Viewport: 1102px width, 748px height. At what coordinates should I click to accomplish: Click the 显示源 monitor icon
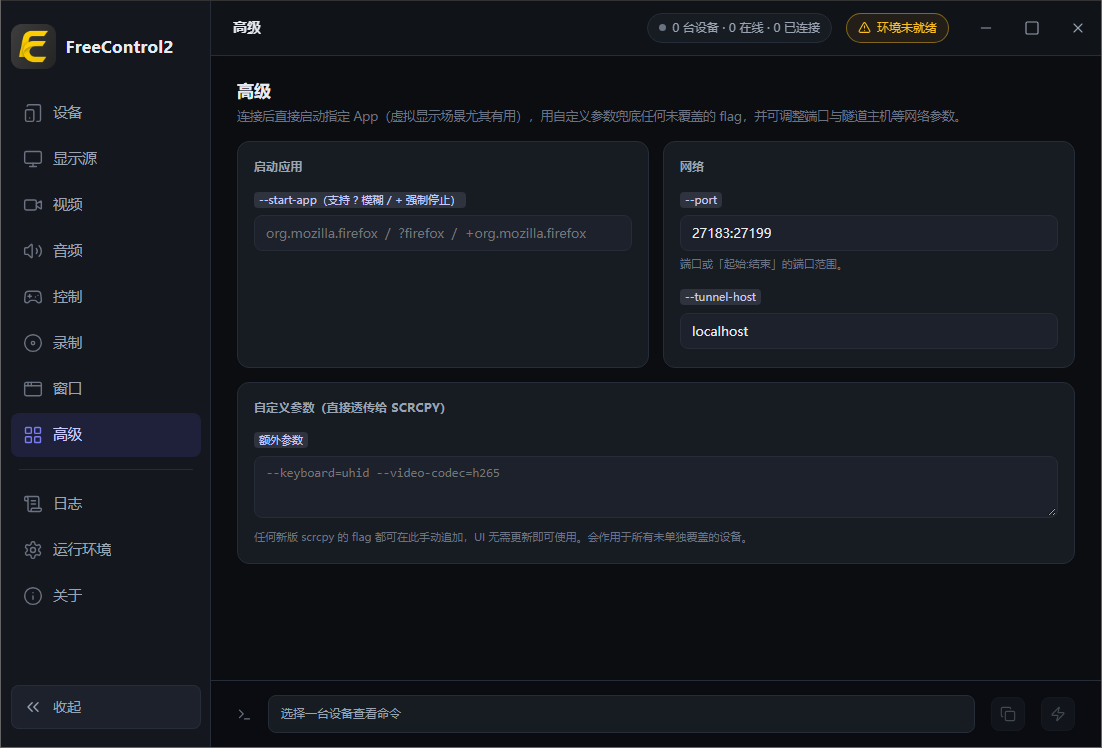click(x=32, y=159)
